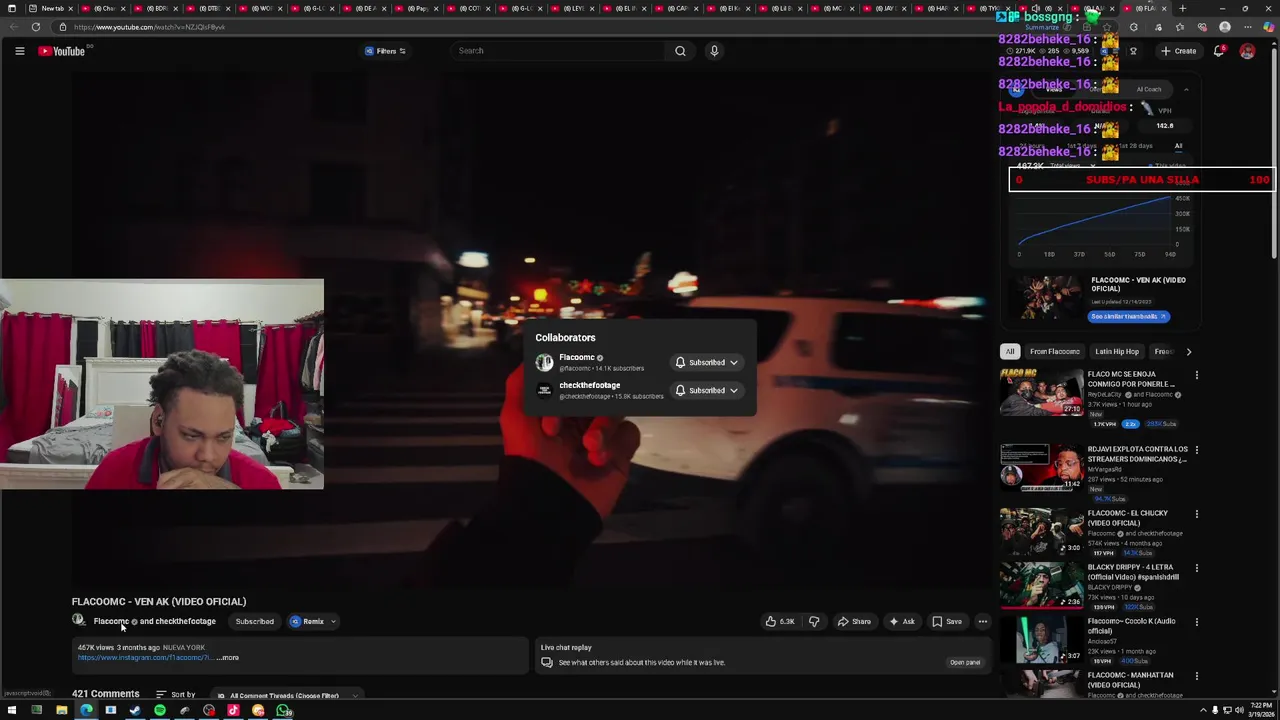Viewport: 1280px width, 720px height.
Task: Open options for 'BLACKY DRIPPY' video
Action: pos(1196,568)
